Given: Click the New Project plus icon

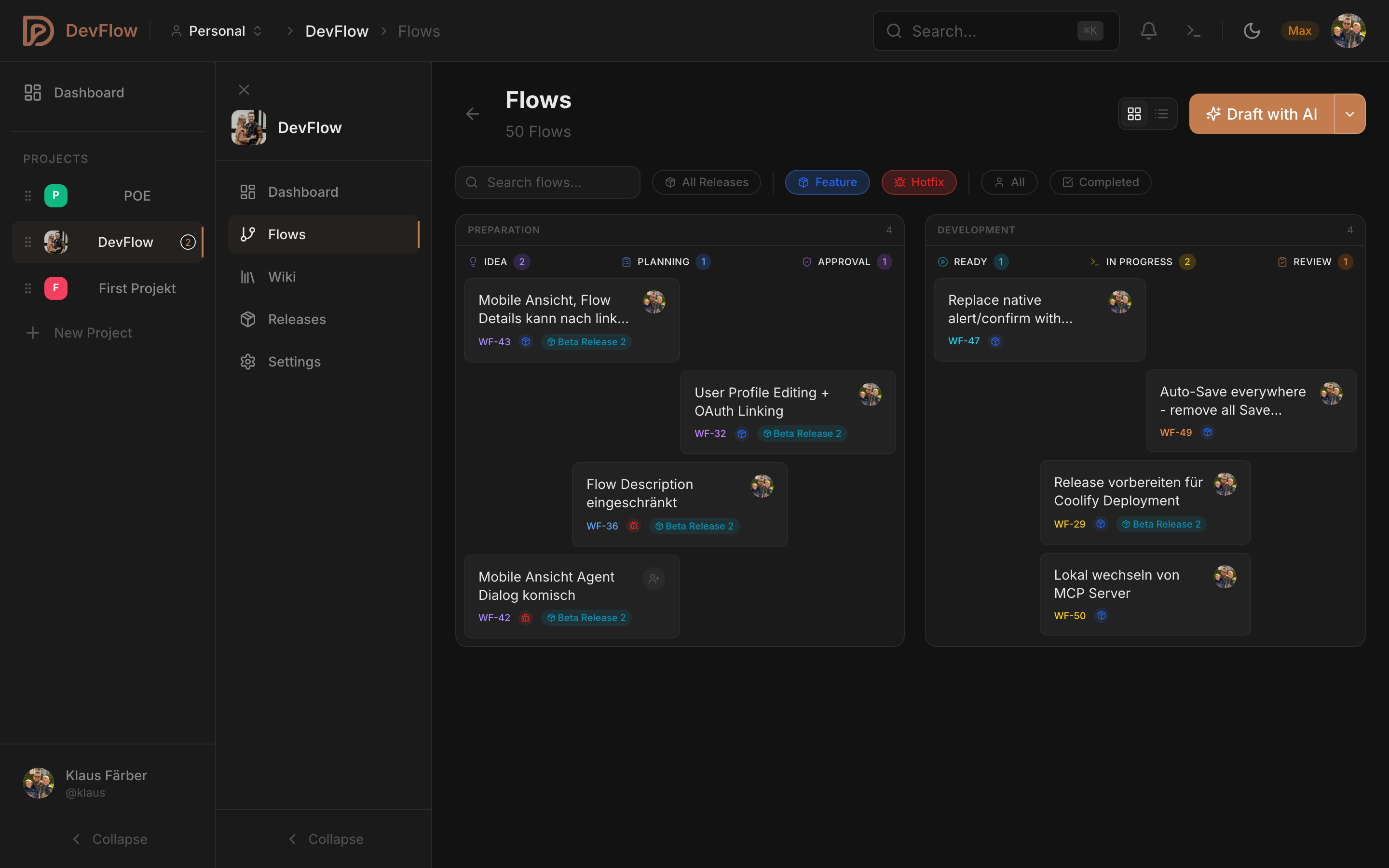Looking at the screenshot, I should point(33,333).
